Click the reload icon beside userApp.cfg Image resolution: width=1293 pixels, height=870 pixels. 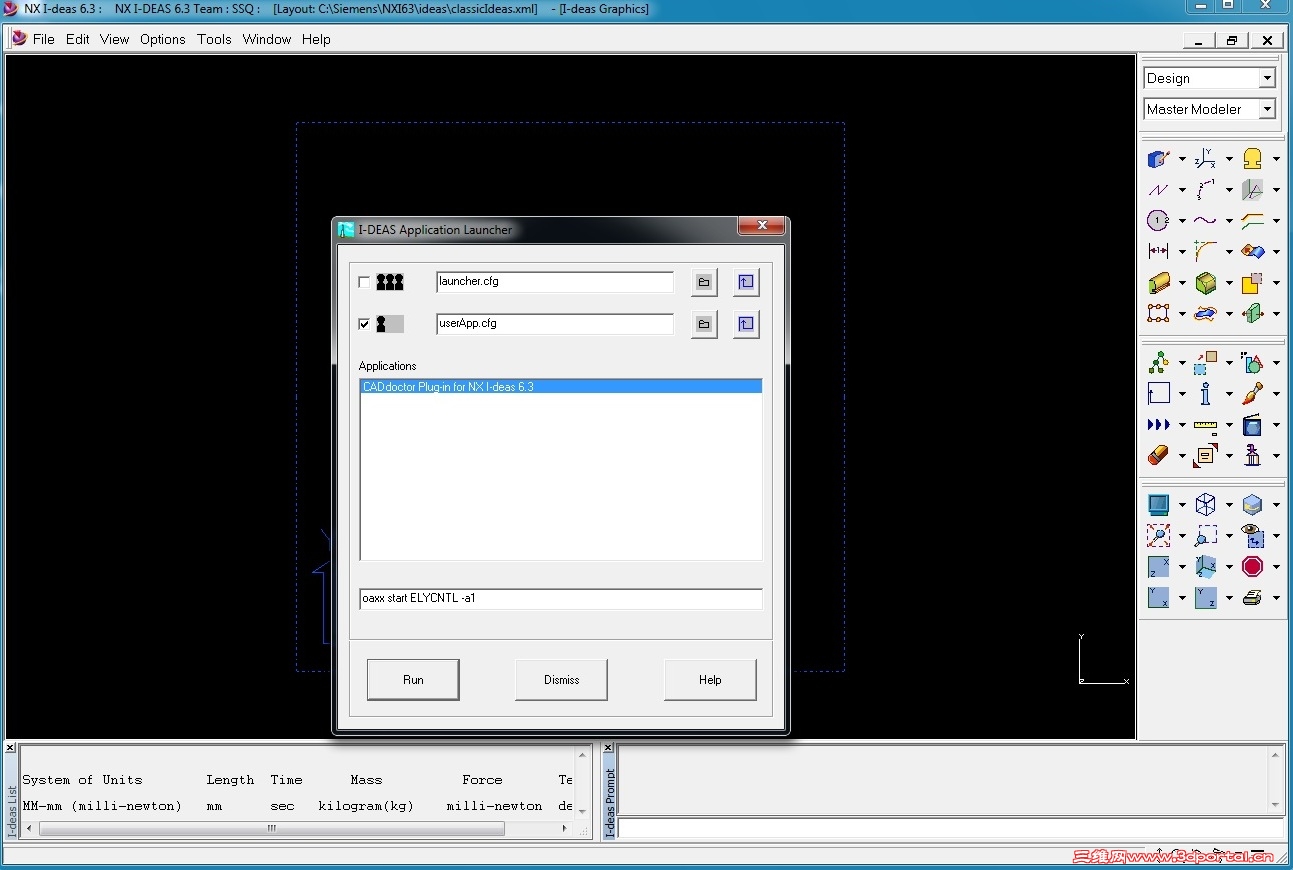pos(746,324)
